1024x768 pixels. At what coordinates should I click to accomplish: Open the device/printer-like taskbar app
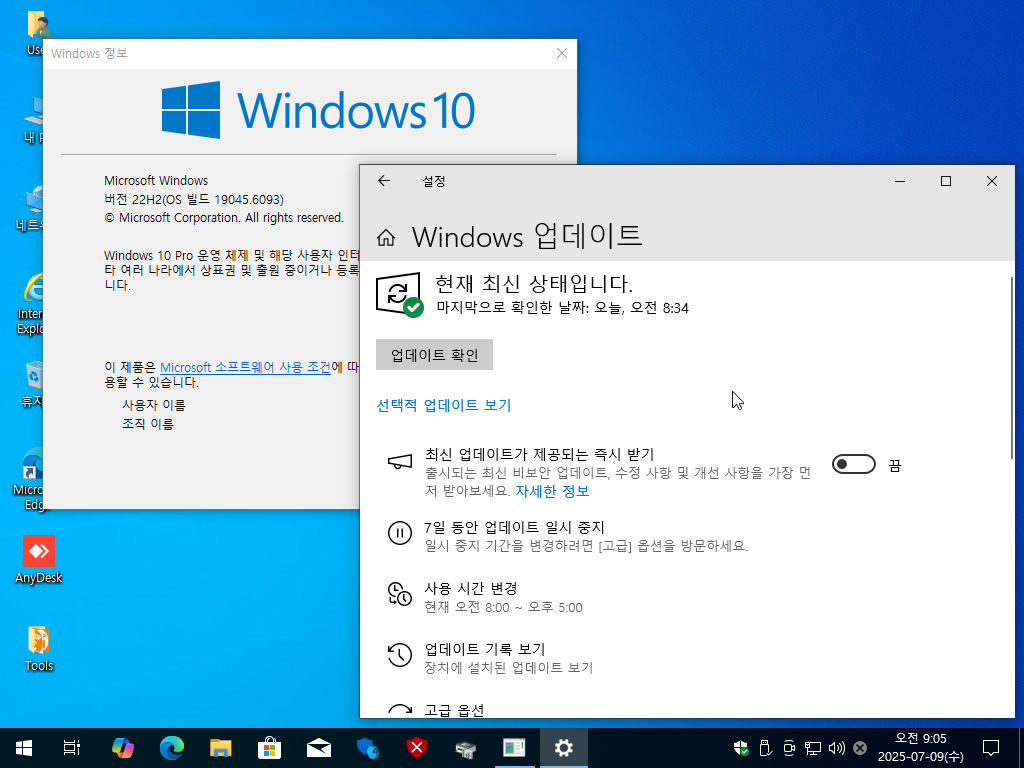click(466, 748)
